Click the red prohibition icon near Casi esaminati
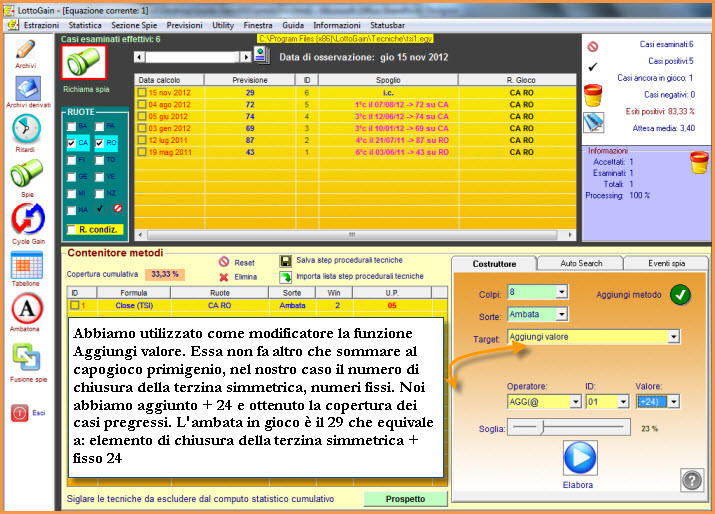Image resolution: width=715 pixels, height=514 pixels. click(x=592, y=47)
